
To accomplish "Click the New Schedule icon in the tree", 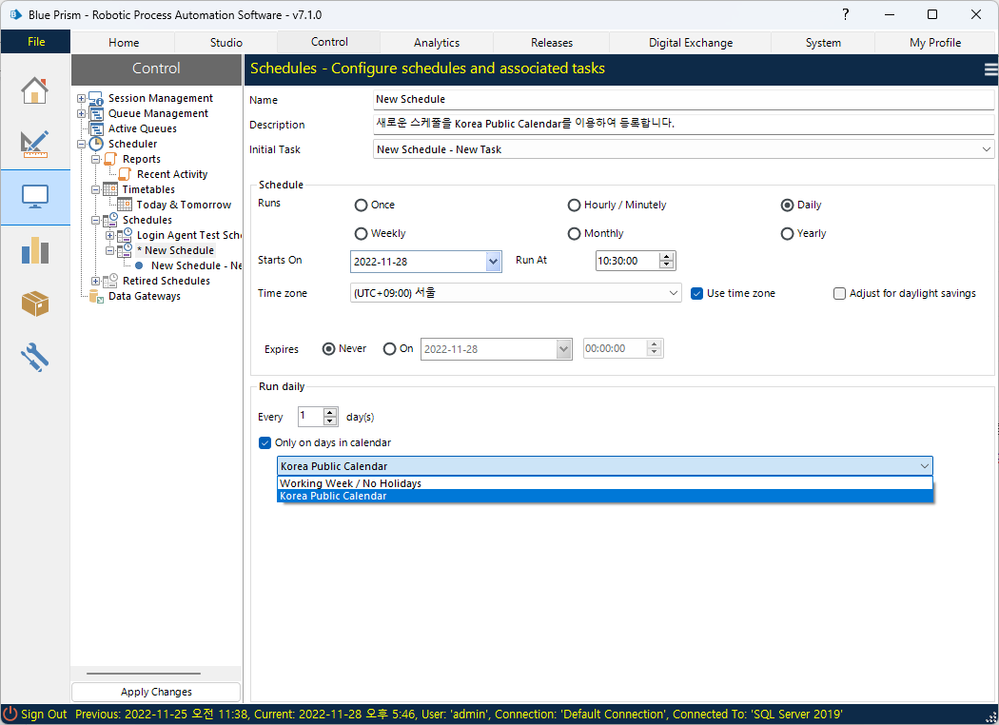I will (125, 250).
